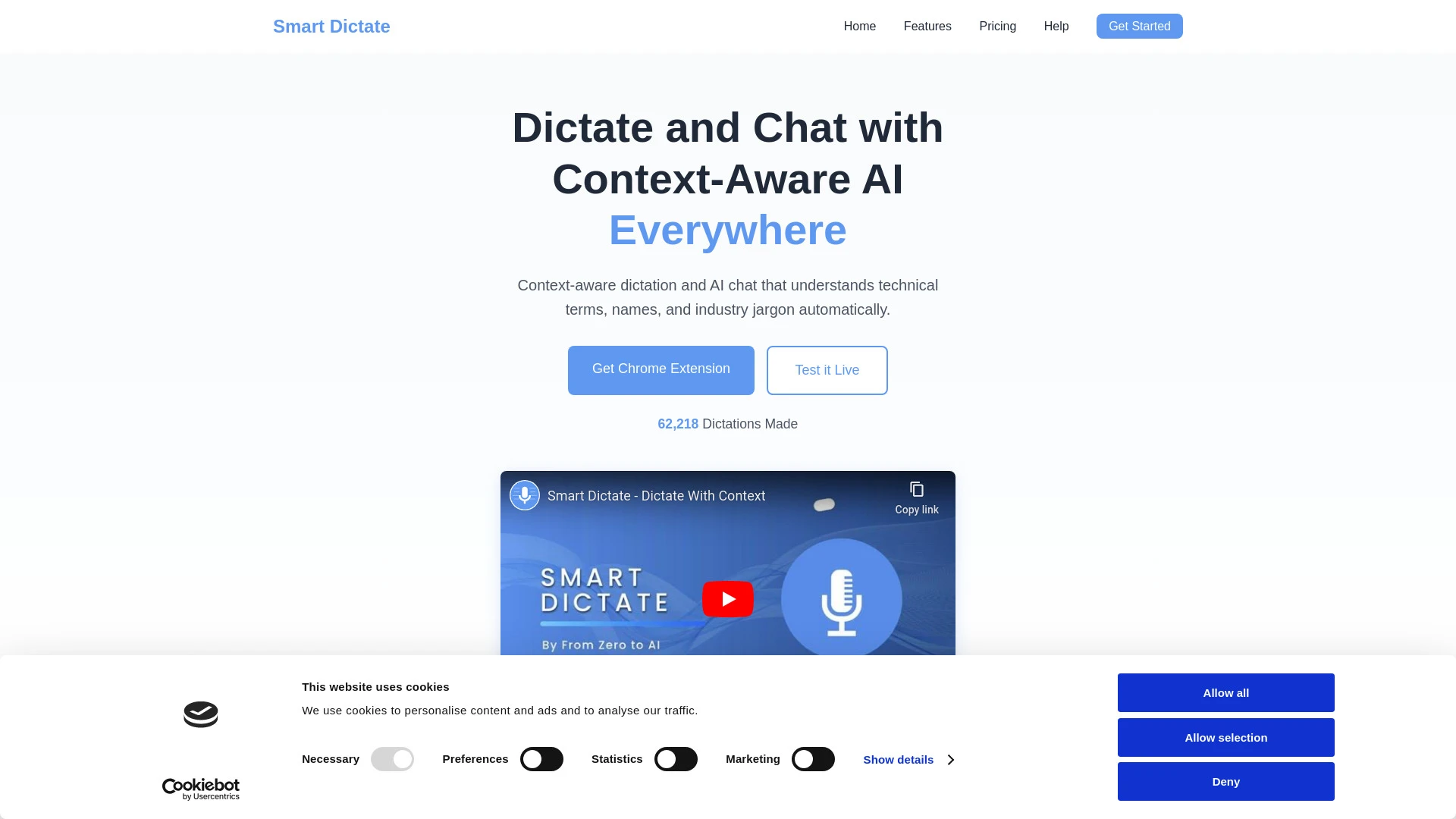The height and width of the screenshot is (819, 1456).
Task: Click the Get Started button
Action: click(x=1139, y=26)
